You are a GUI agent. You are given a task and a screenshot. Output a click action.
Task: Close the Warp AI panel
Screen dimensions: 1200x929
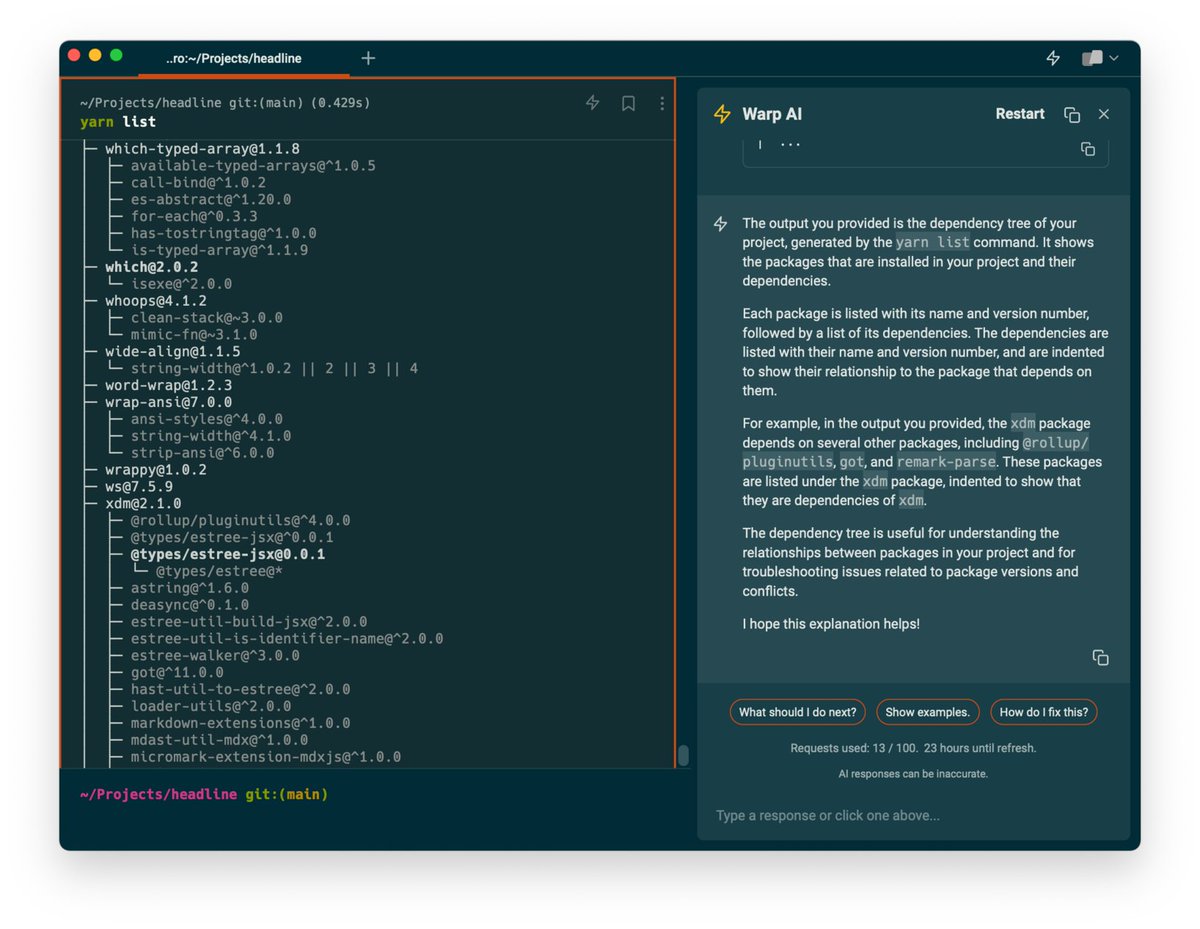(1104, 114)
